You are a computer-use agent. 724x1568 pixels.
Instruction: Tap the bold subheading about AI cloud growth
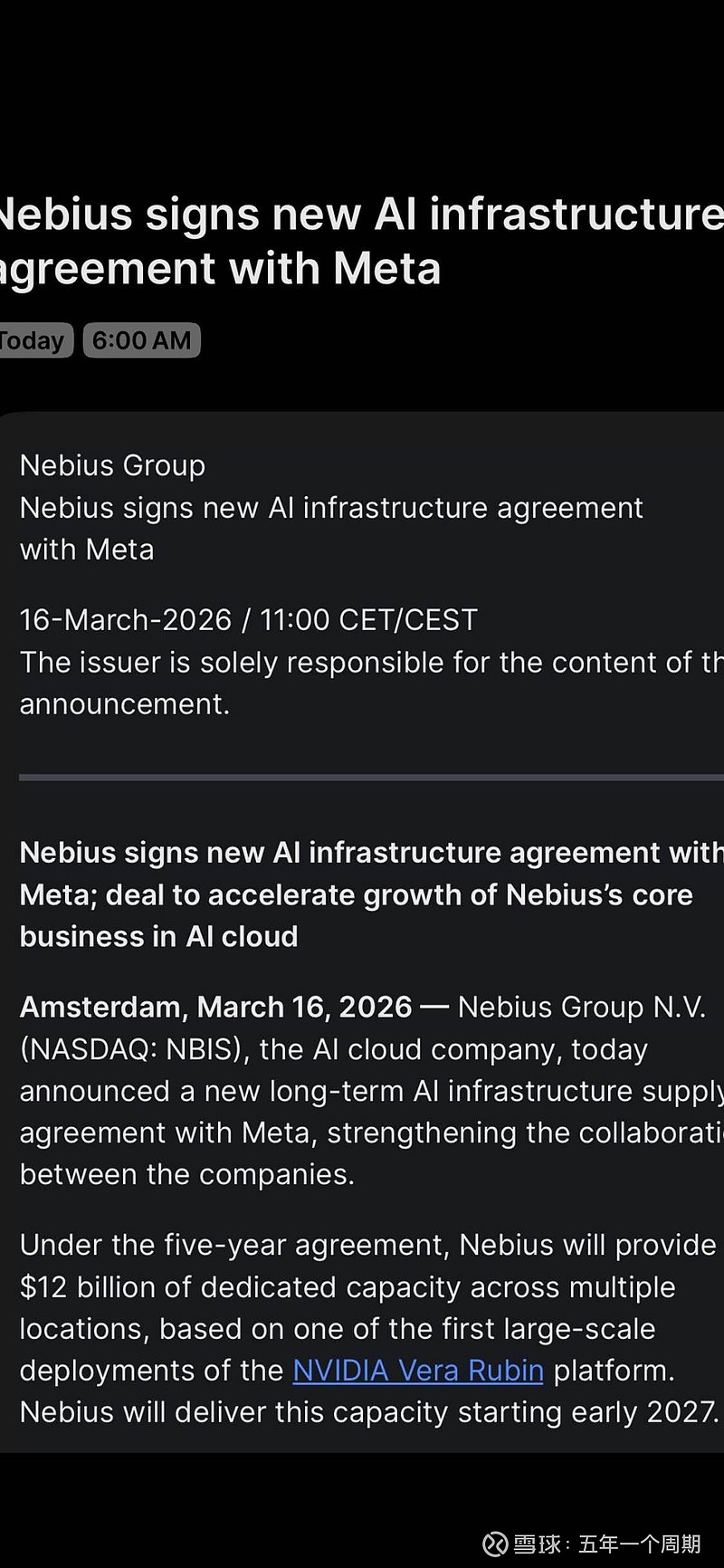coord(362,894)
